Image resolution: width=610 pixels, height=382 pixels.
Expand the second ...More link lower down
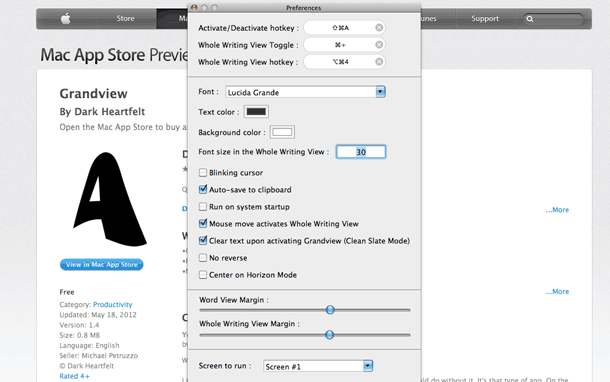[x=557, y=292]
